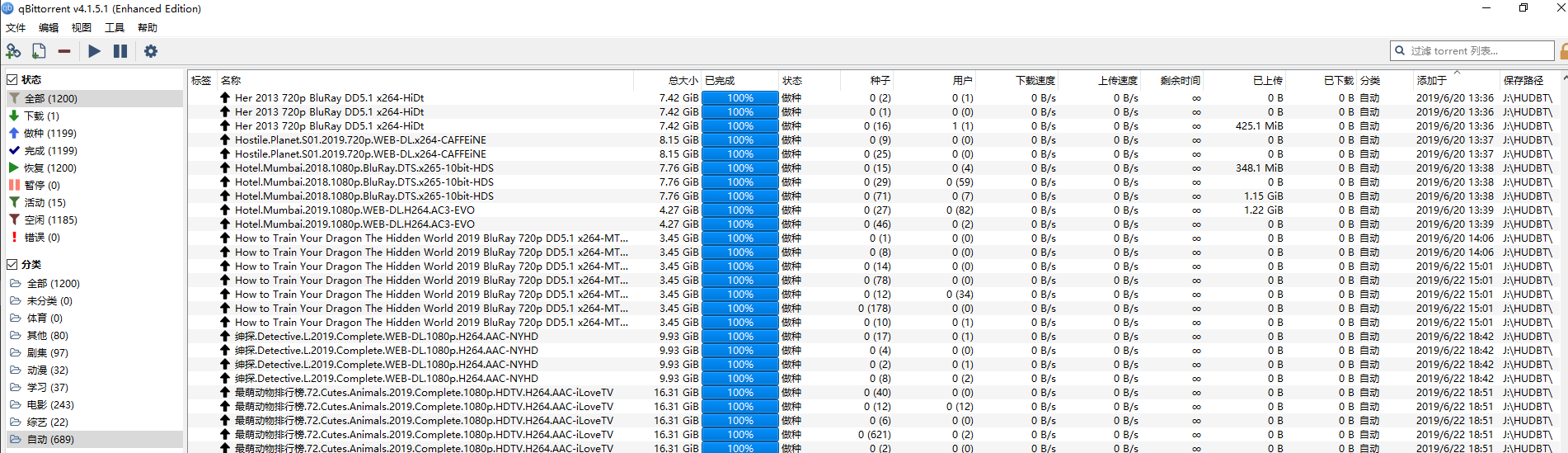Sort by the 用户 column header

coord(934,81)
